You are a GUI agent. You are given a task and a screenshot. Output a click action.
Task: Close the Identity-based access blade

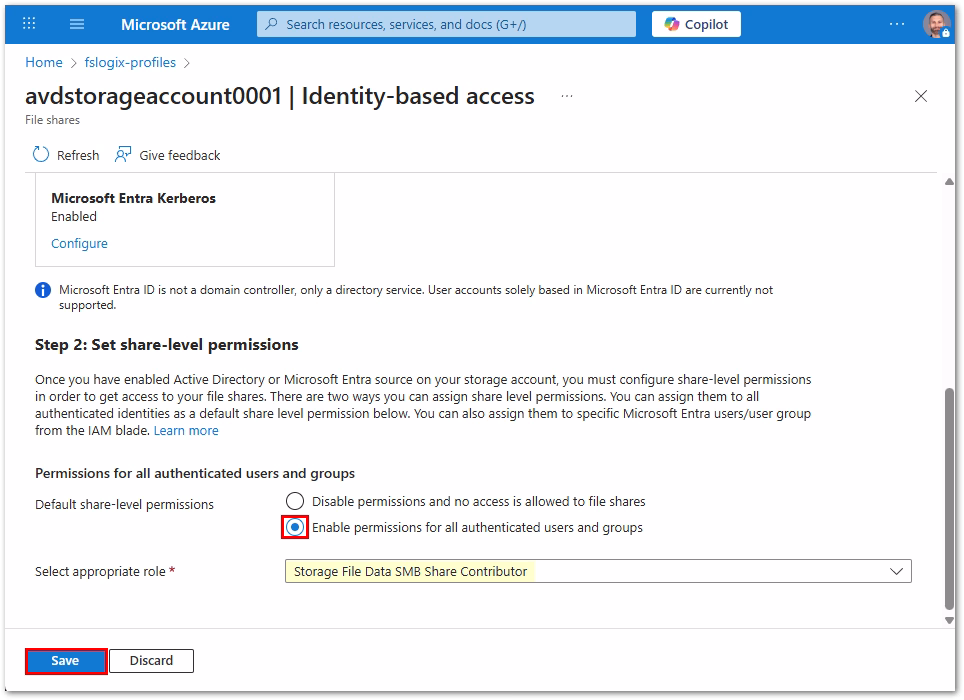tap(920, 96)
